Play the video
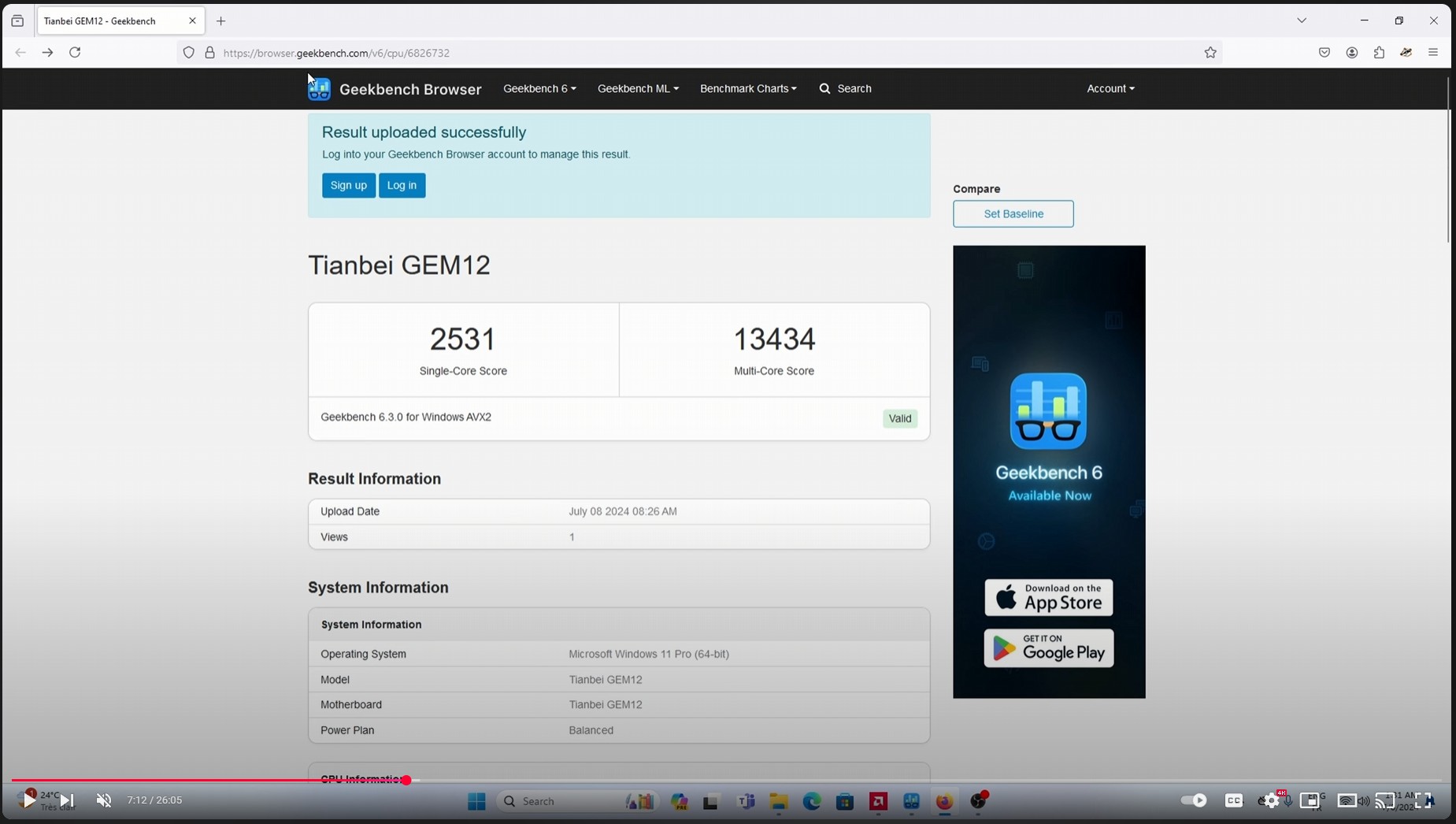The height and width of the screenshot is (824, 1456). [29, 800]
